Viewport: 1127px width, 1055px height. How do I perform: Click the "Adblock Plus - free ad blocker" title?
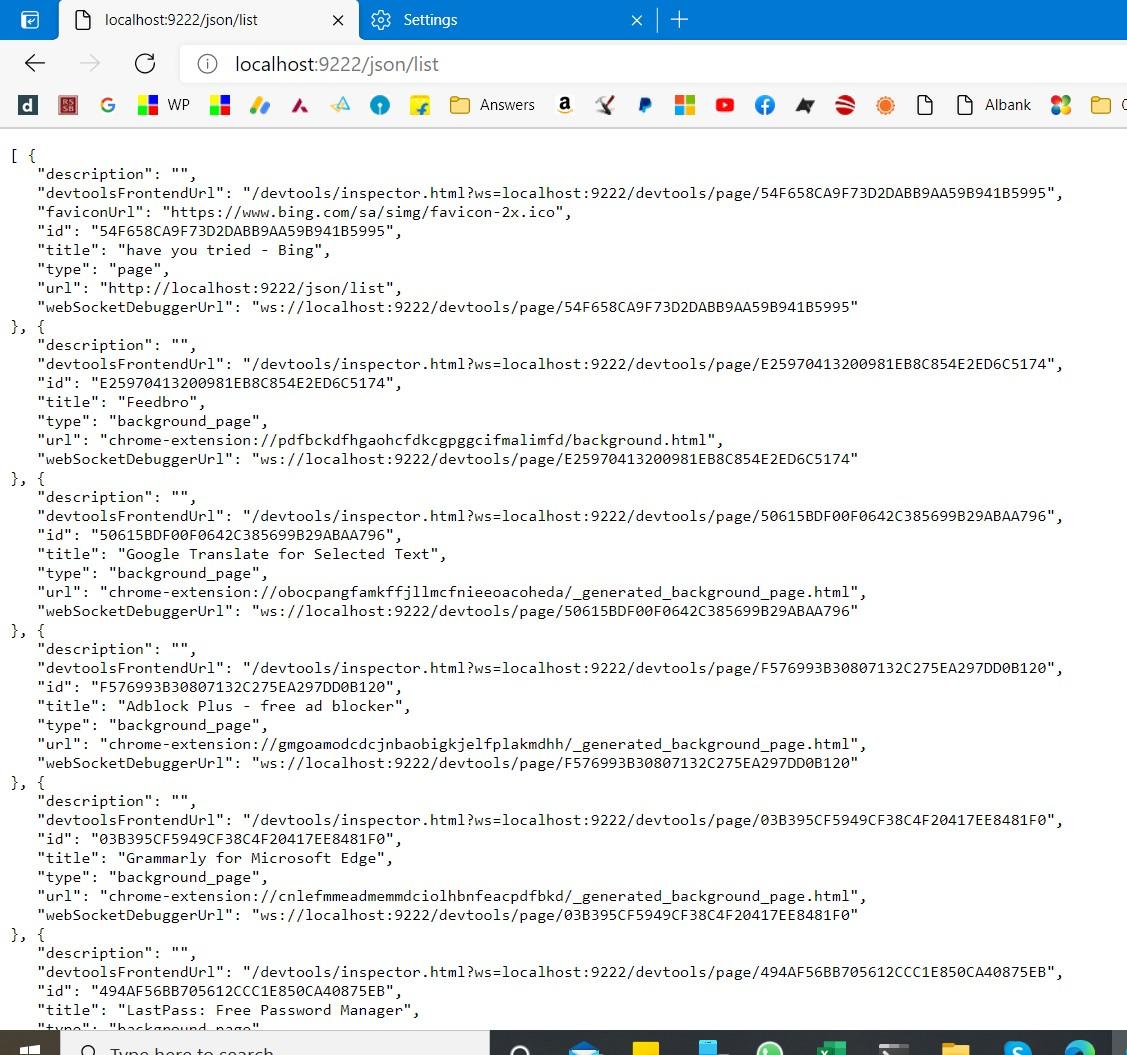pyautogui.click(x=259, y=706)
